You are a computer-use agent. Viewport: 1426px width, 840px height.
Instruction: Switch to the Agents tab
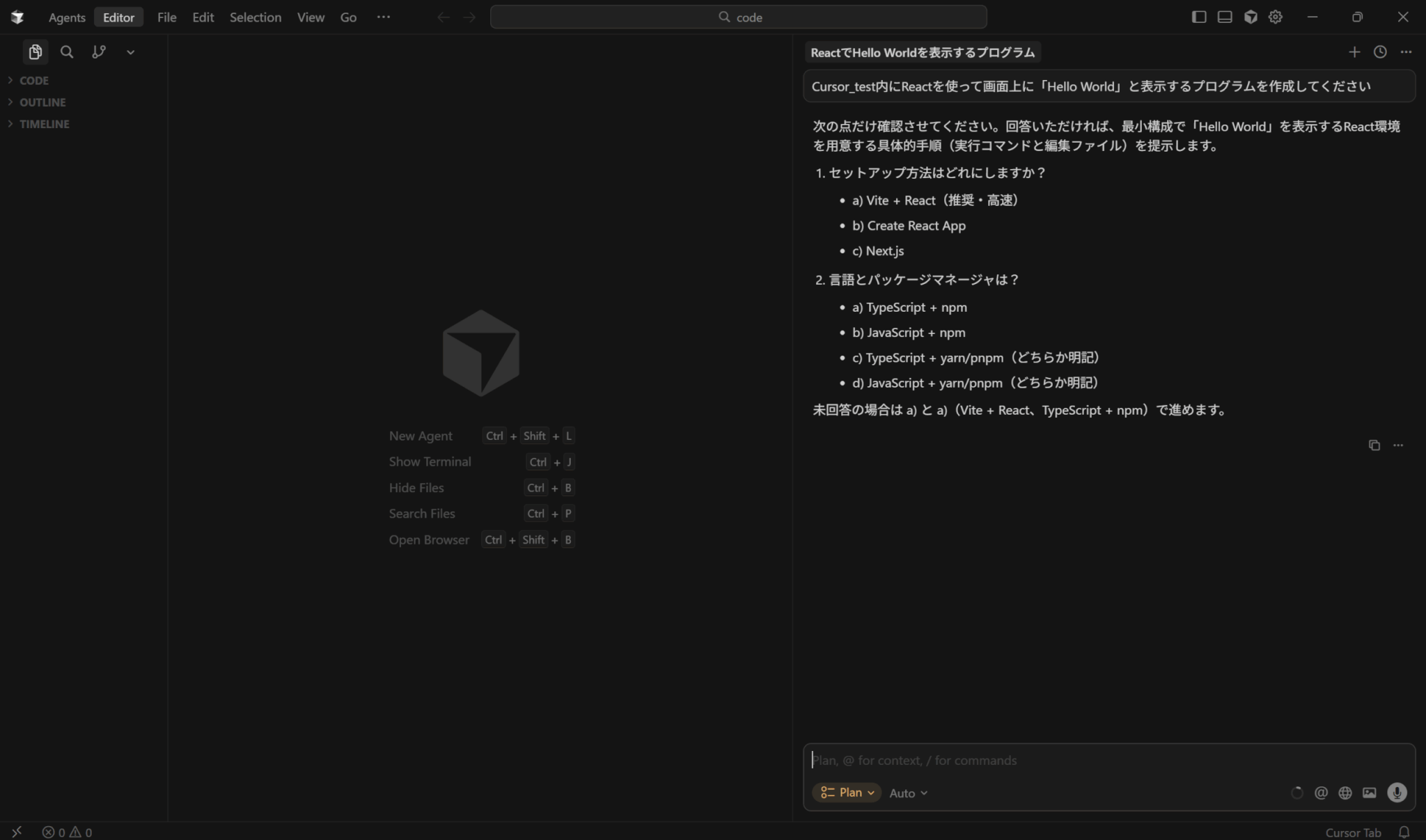[67, 17]
